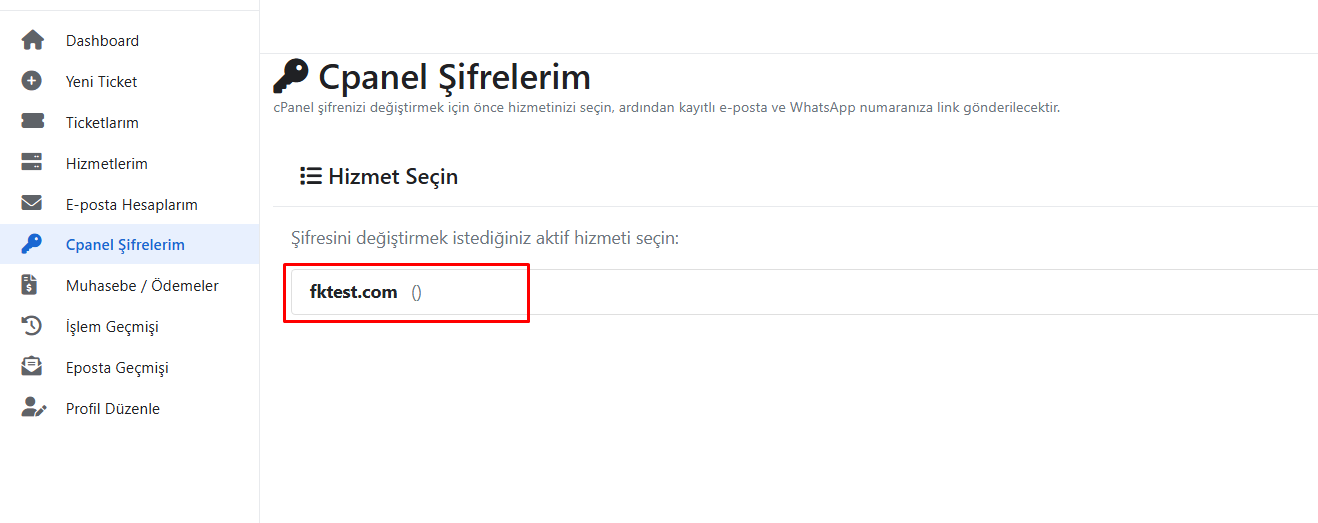Screen dimensions: 1318x523
Task: Click the İşlem Geçmişi history clock icon
Action: pos(32,327)
